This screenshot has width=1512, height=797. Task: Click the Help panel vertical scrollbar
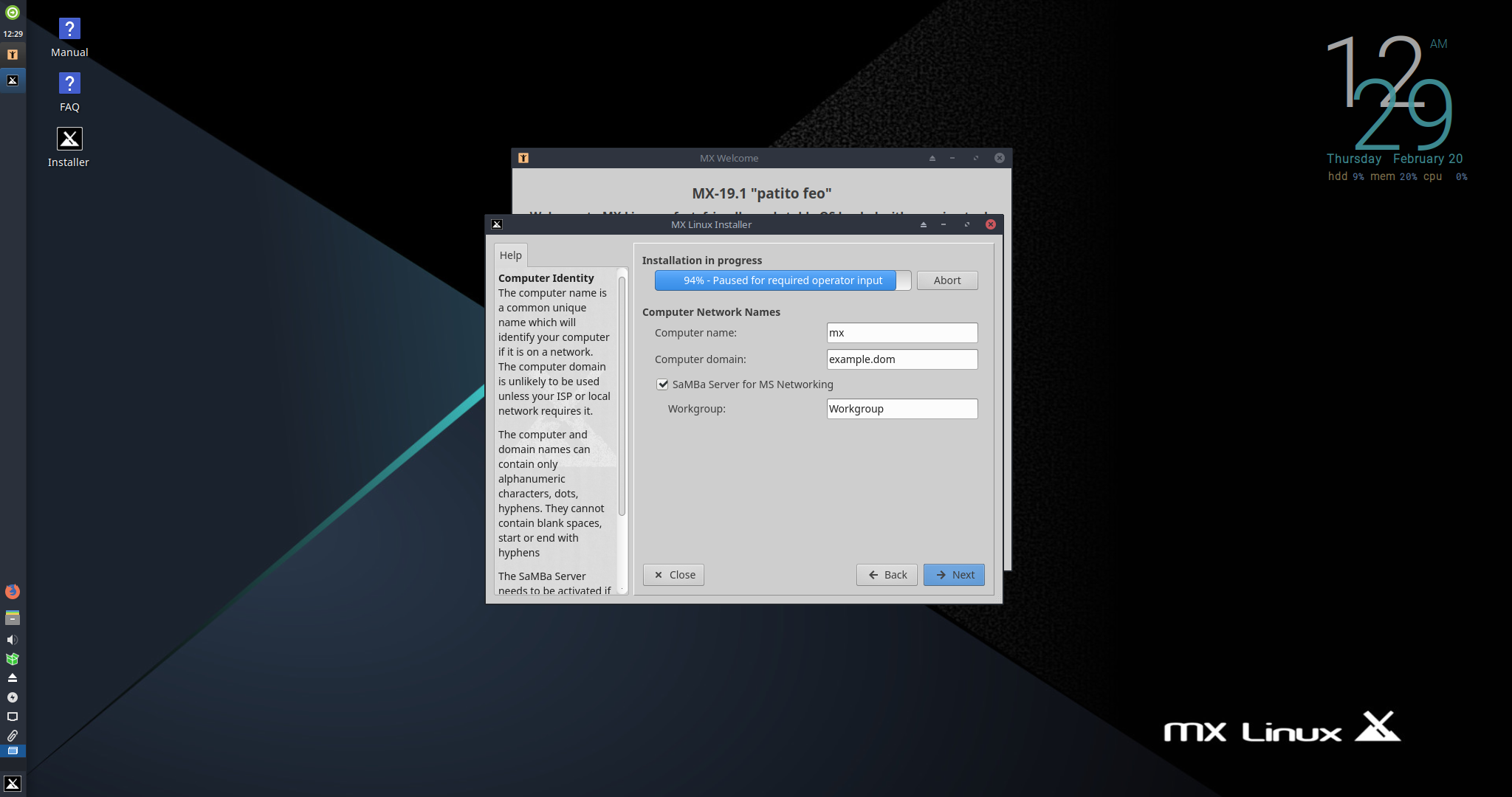tap(622, 396)
